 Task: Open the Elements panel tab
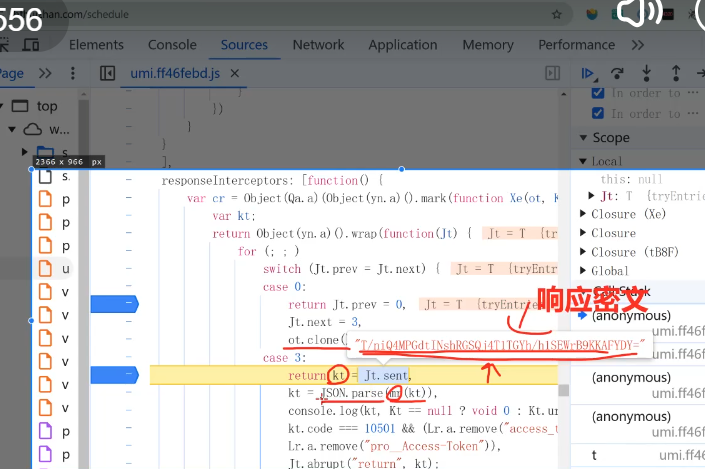click(96, 45)
